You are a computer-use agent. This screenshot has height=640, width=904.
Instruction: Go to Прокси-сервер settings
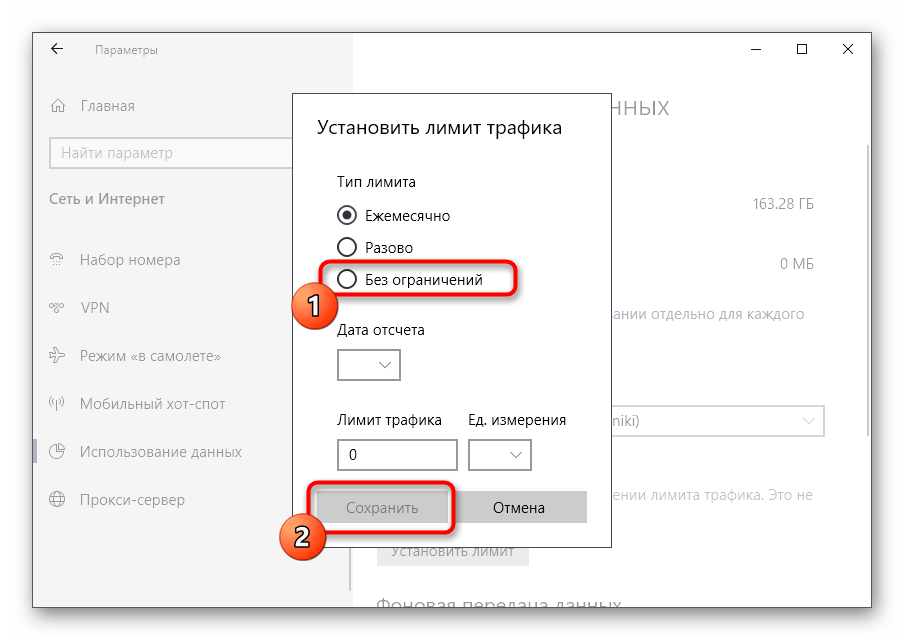click(x=132, y=500)
